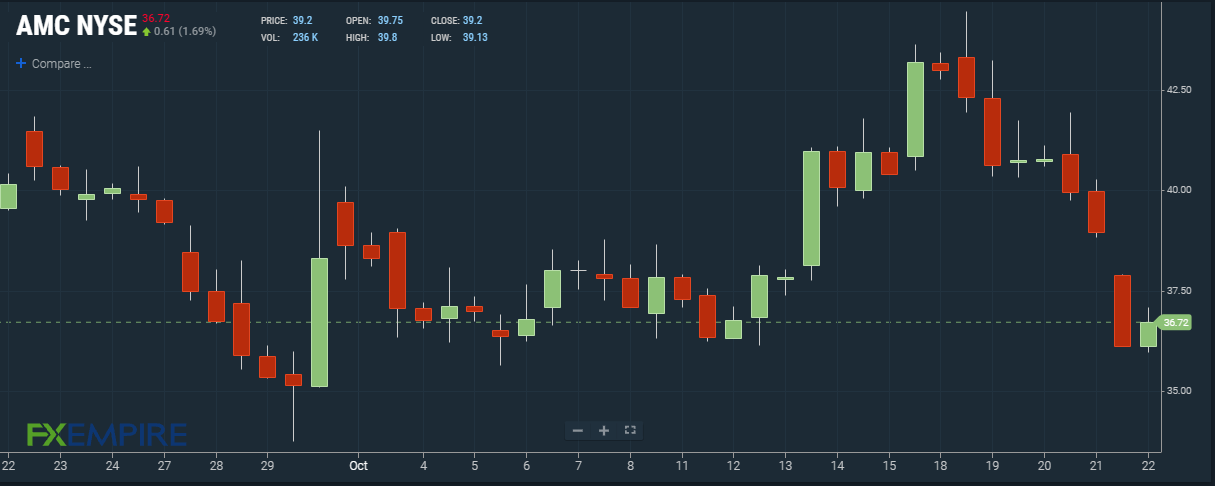Image resolution: width=1215 pixels, height=486 pixels.
Task: Click the FX Empire logo watermark
Action: coord(106,434)
